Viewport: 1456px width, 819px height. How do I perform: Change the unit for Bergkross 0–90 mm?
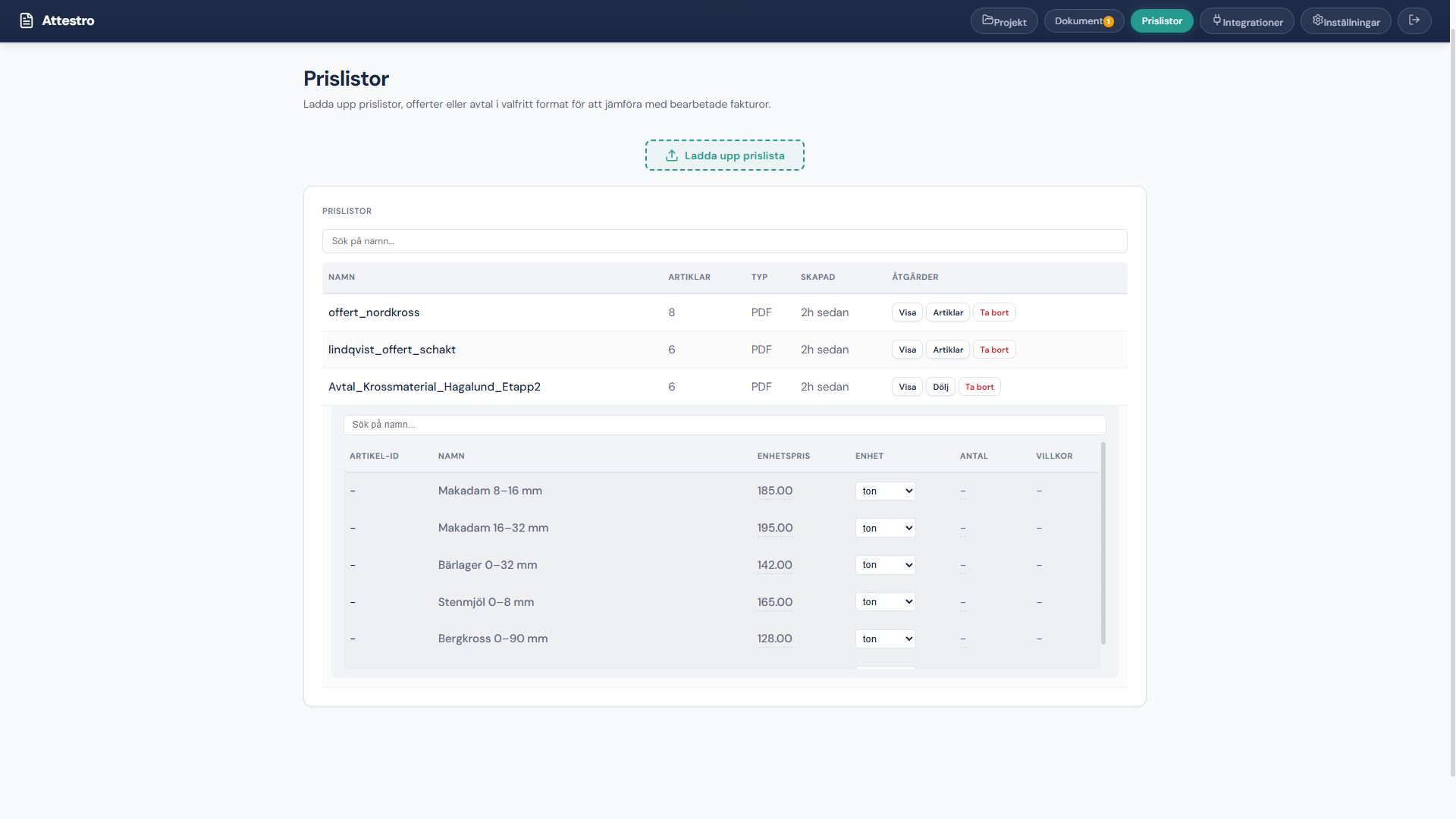tap(885, 639)
